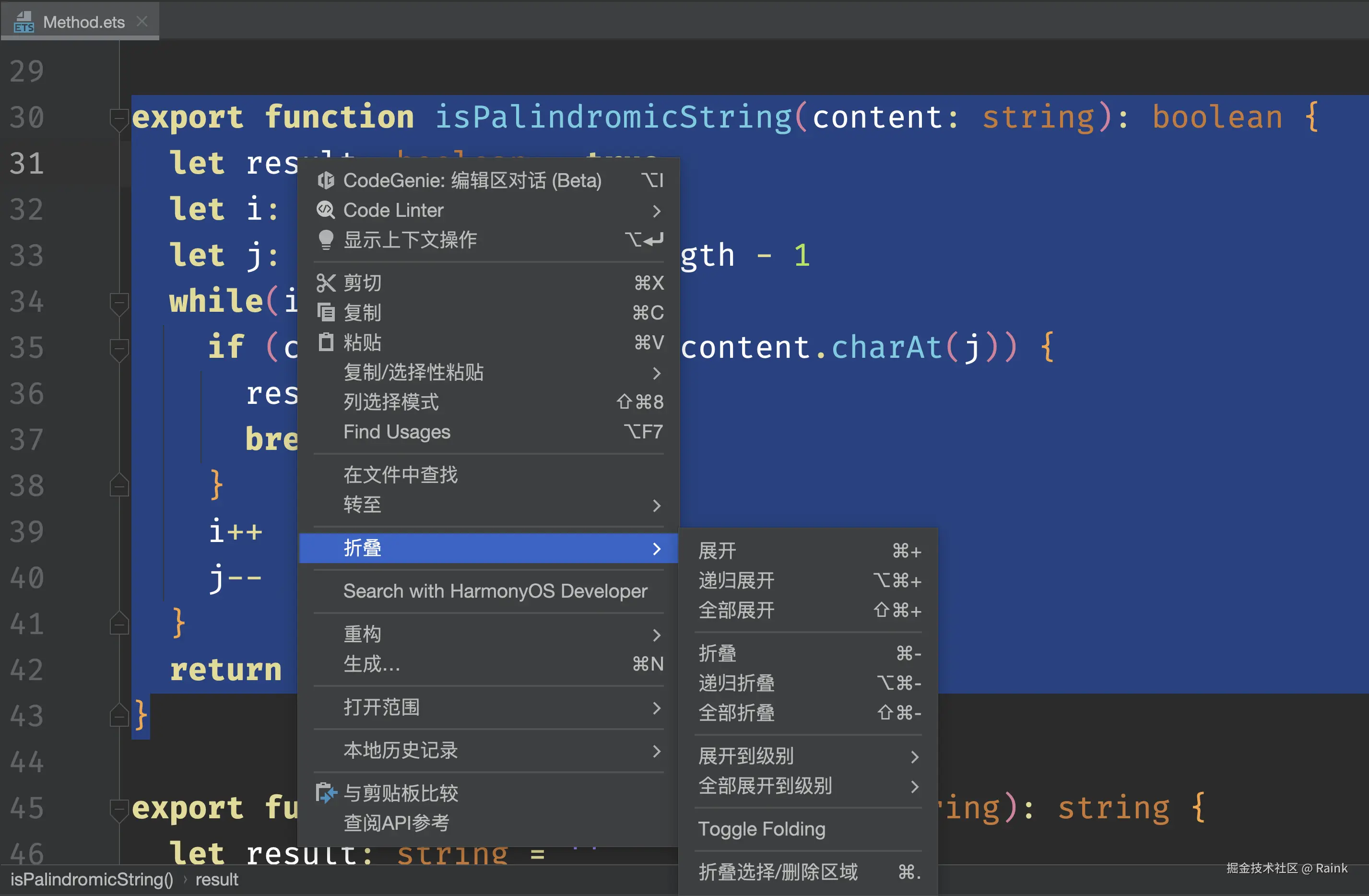This screenshot has width=1369, height=896.
Task: Click the scissors cut icon
Action: pyautogui.click(x=326, y=283)
